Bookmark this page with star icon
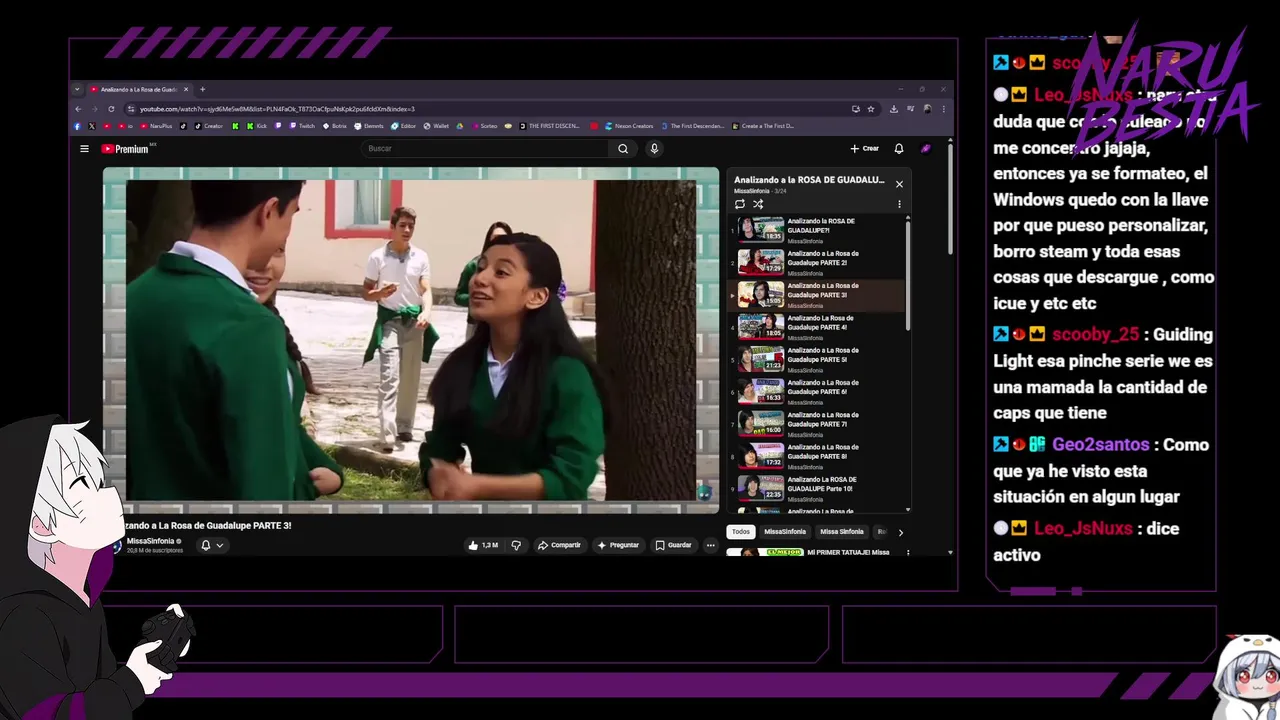This screenshot has height=720, width=1280. (x=871, y=109)
